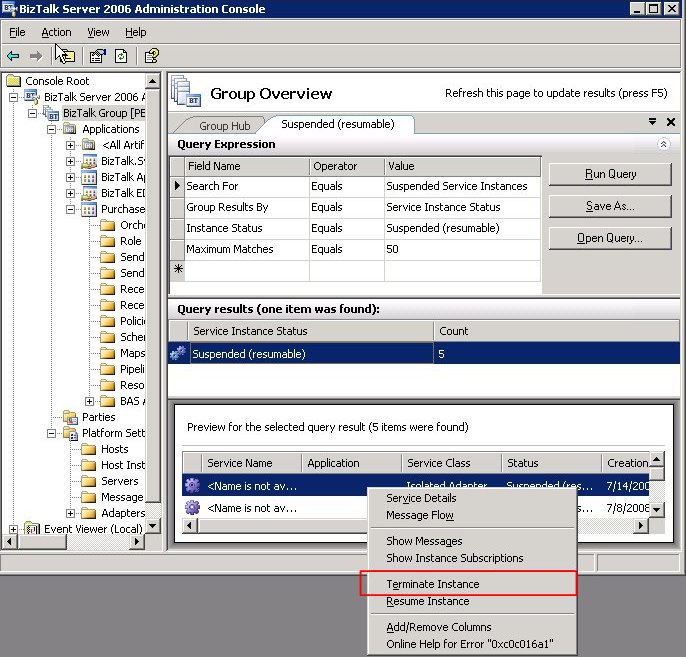
Task: Select the Parties node icon
Action: 71,417
